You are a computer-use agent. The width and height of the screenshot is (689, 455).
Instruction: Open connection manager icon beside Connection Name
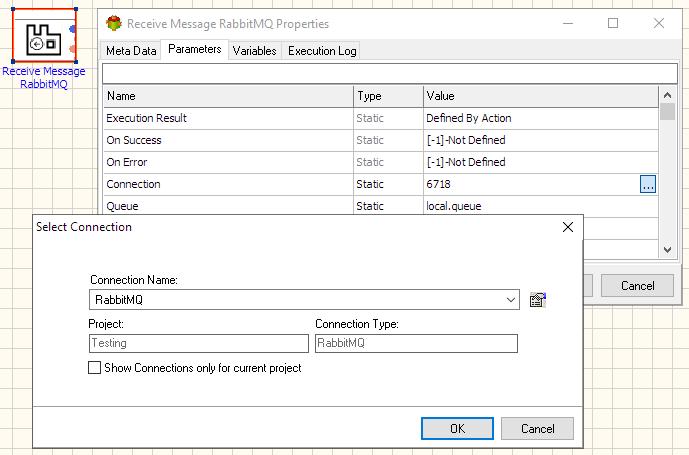[537, 300]
